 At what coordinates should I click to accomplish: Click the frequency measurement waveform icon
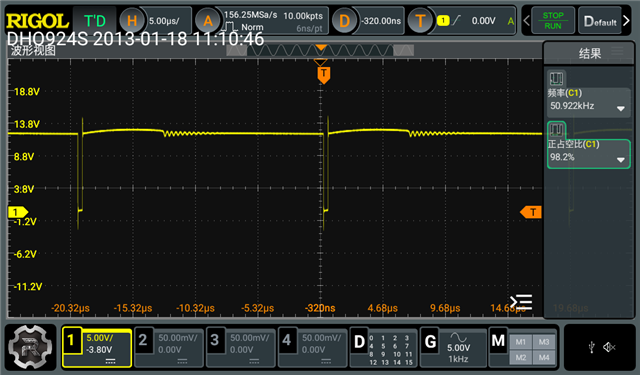(556, 78)
